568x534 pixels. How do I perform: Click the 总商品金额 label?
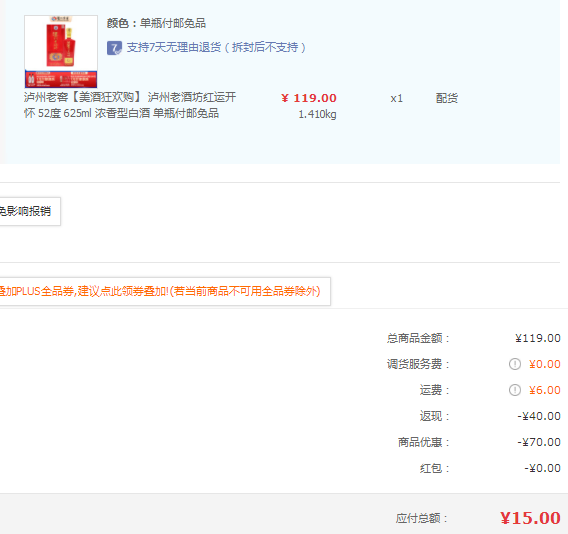click(x=418, y=338)
